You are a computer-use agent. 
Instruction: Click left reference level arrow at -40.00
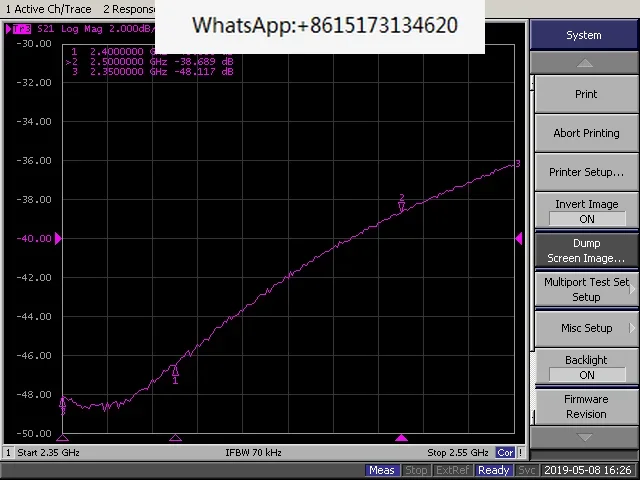[x=58, y=238]
